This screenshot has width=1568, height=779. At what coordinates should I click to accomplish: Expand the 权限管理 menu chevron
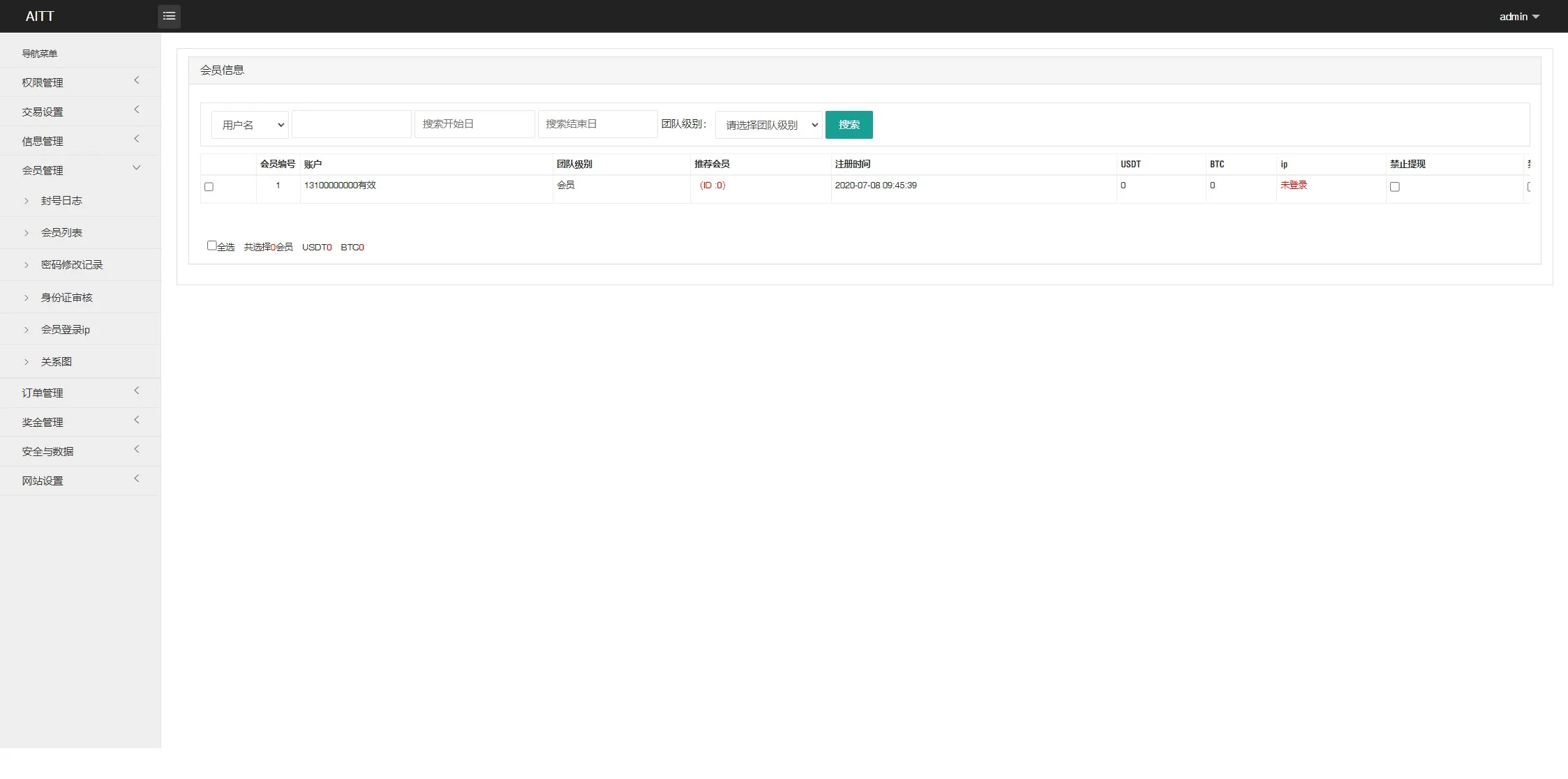tap(137, 81)
